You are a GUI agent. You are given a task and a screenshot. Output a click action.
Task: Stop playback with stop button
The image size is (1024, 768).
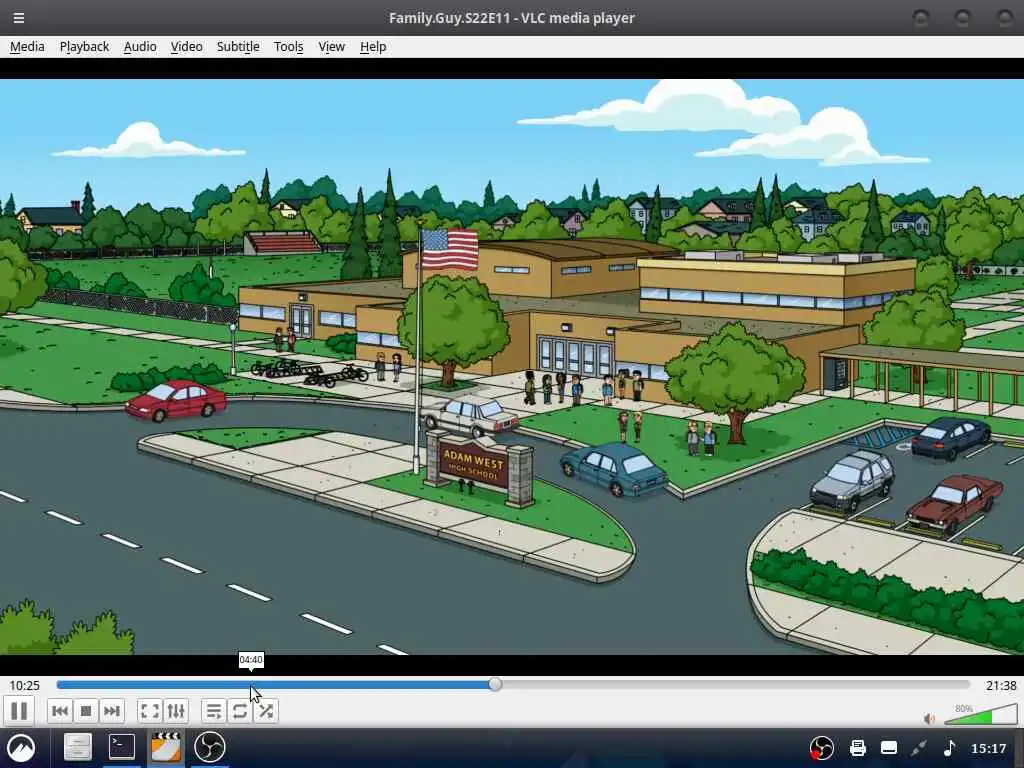click(86, 711)
